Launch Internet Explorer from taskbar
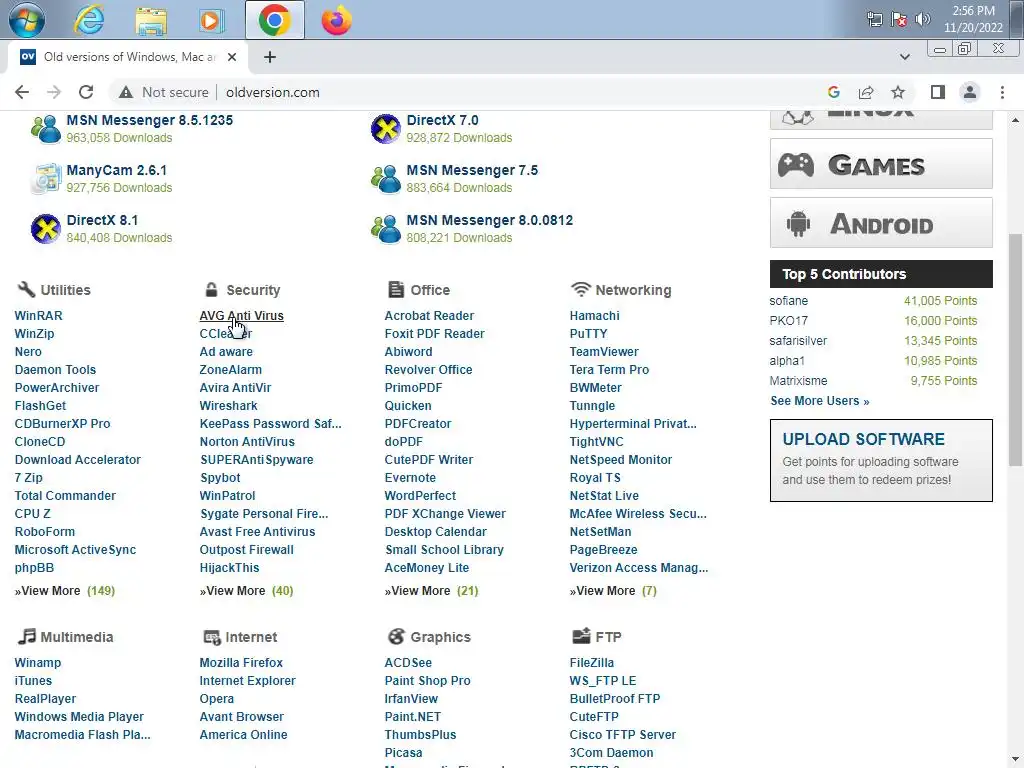Image resolution: width=1024 pixels, height=768 pixels. 89,20
